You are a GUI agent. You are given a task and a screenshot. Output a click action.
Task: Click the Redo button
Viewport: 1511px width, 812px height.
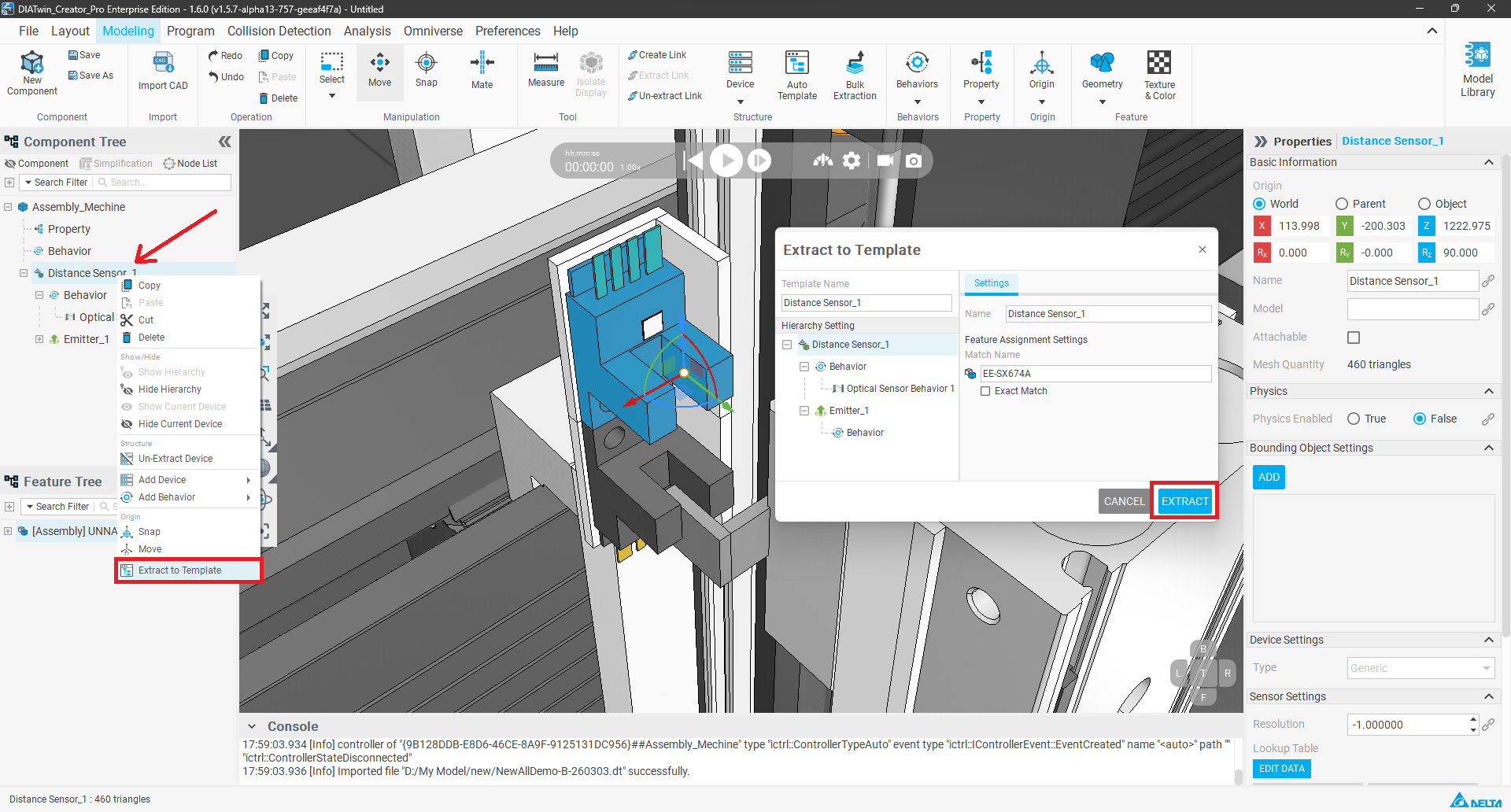pyautogui.click(x=225, y=56)
